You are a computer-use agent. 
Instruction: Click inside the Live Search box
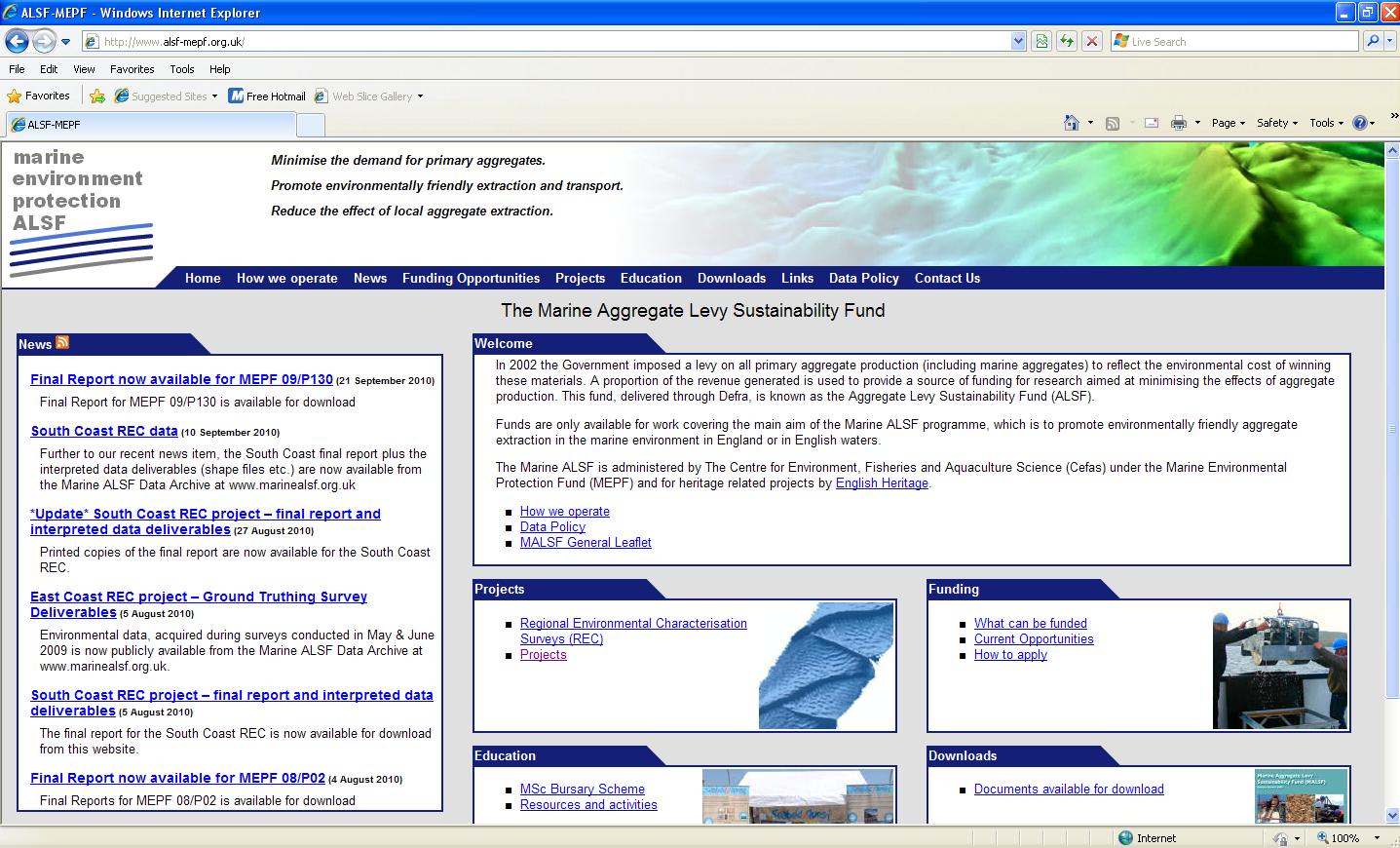coord(1237,41)
